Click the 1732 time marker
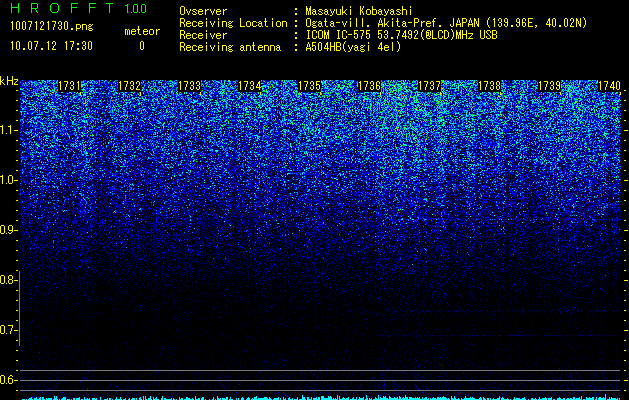Viewport: 629px width, 400px height. 130,86
